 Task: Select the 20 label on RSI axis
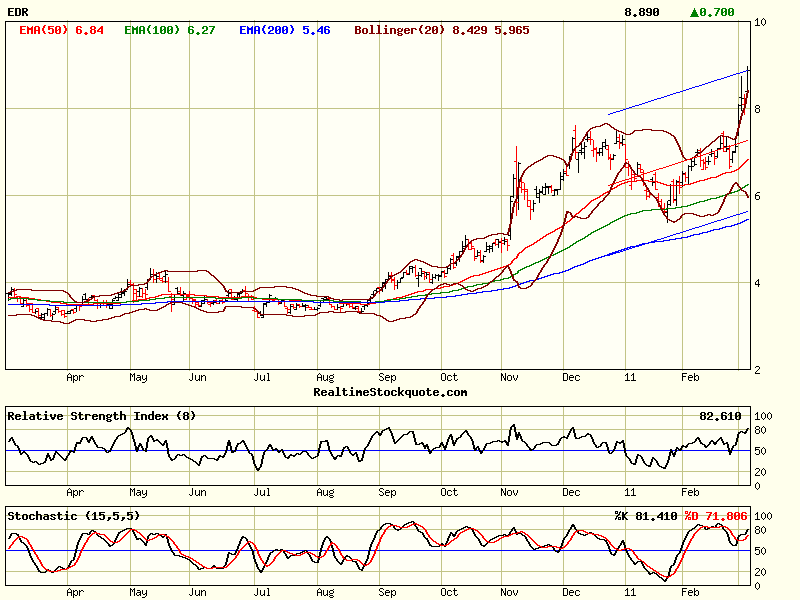click(x=760, y=472)
